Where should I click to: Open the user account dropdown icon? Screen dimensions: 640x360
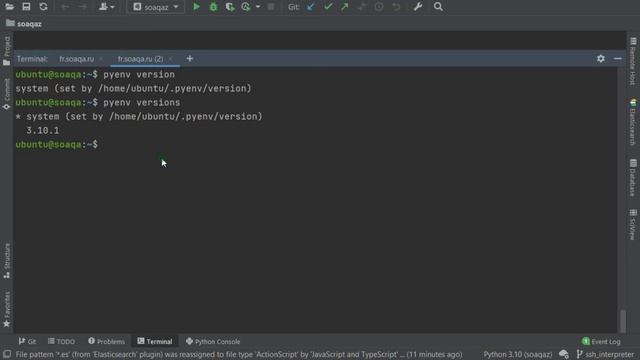click(107, 7)
